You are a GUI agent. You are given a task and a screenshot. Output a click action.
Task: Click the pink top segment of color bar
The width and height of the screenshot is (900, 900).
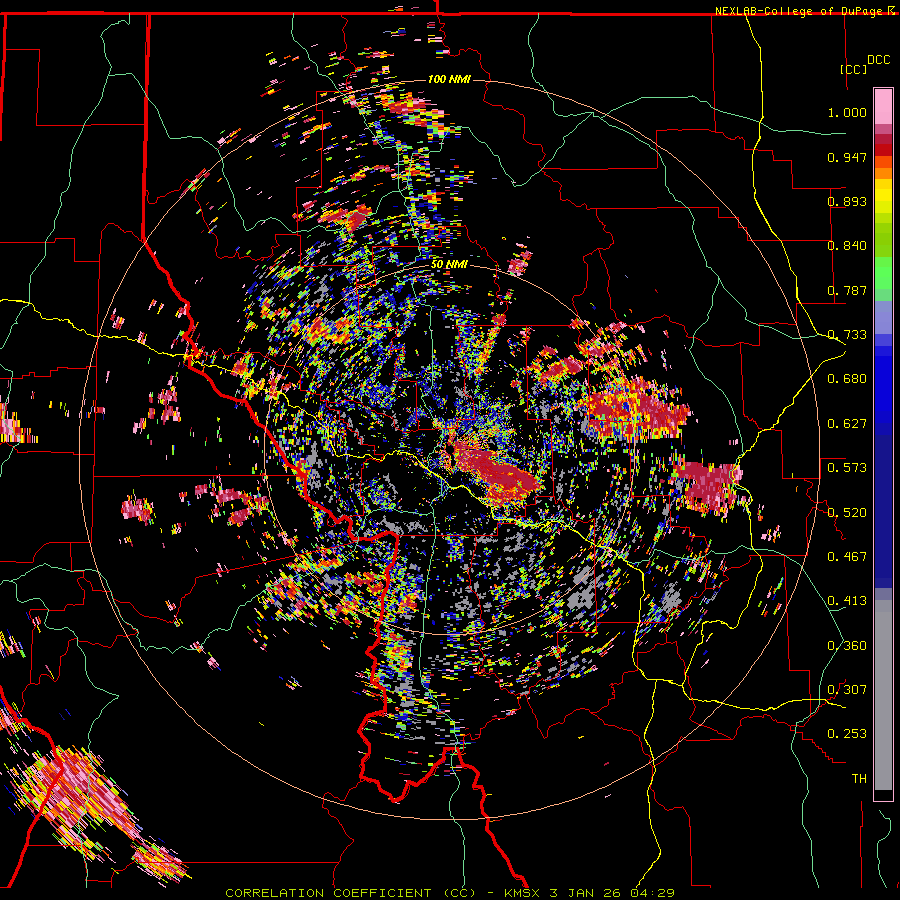tap(883, 106)
